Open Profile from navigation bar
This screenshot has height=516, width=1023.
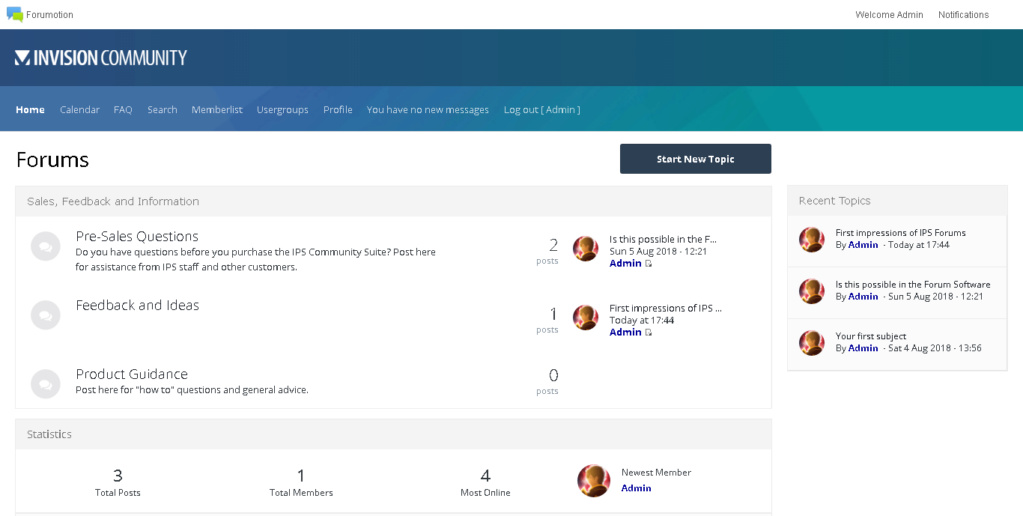coord(337,110)
